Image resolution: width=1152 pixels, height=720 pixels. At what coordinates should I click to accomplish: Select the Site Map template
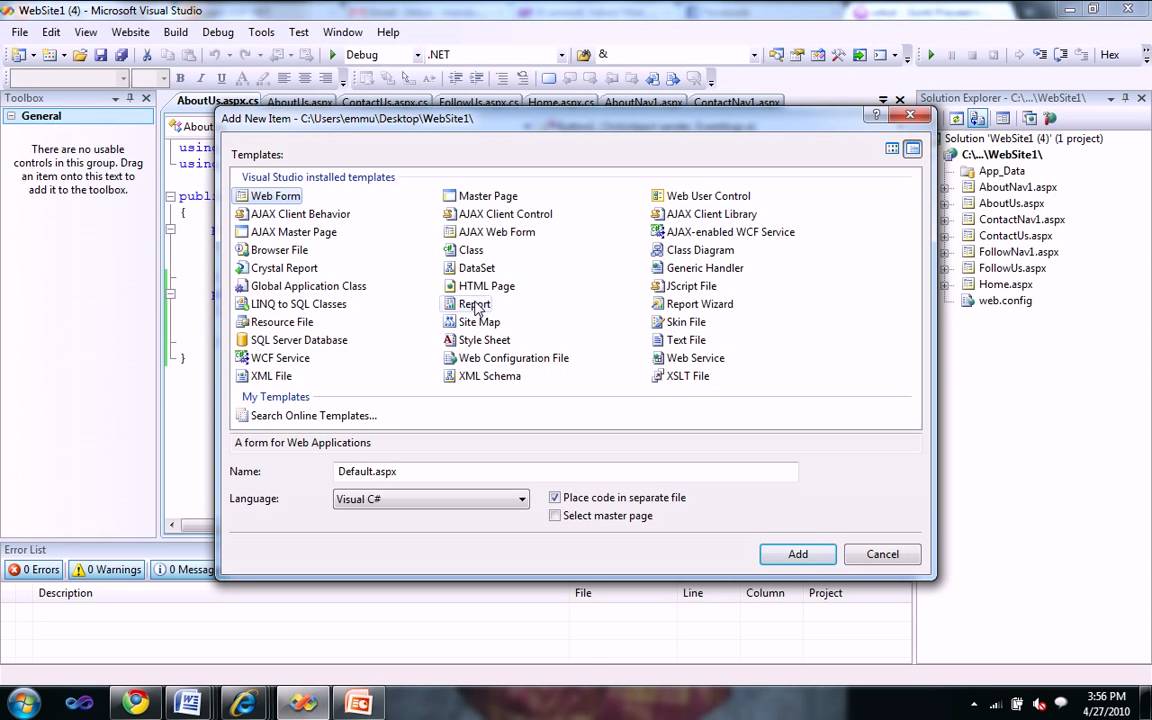pyautogui.click(x=472, y=322)
